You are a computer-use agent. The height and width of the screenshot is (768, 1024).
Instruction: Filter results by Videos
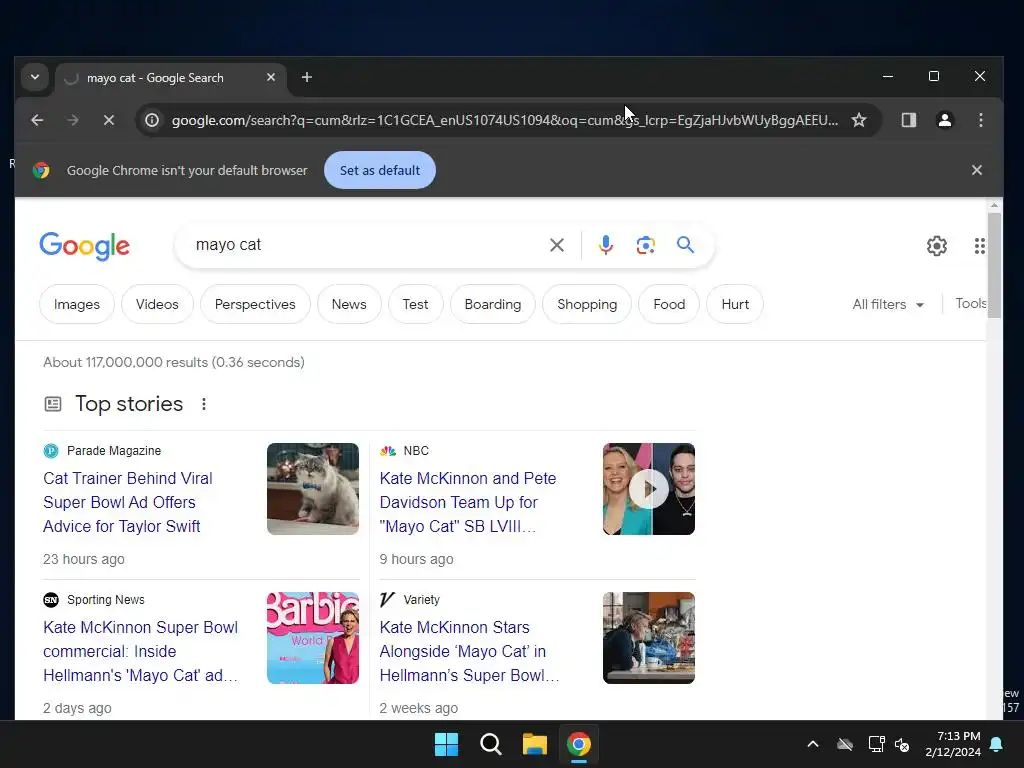157,304
